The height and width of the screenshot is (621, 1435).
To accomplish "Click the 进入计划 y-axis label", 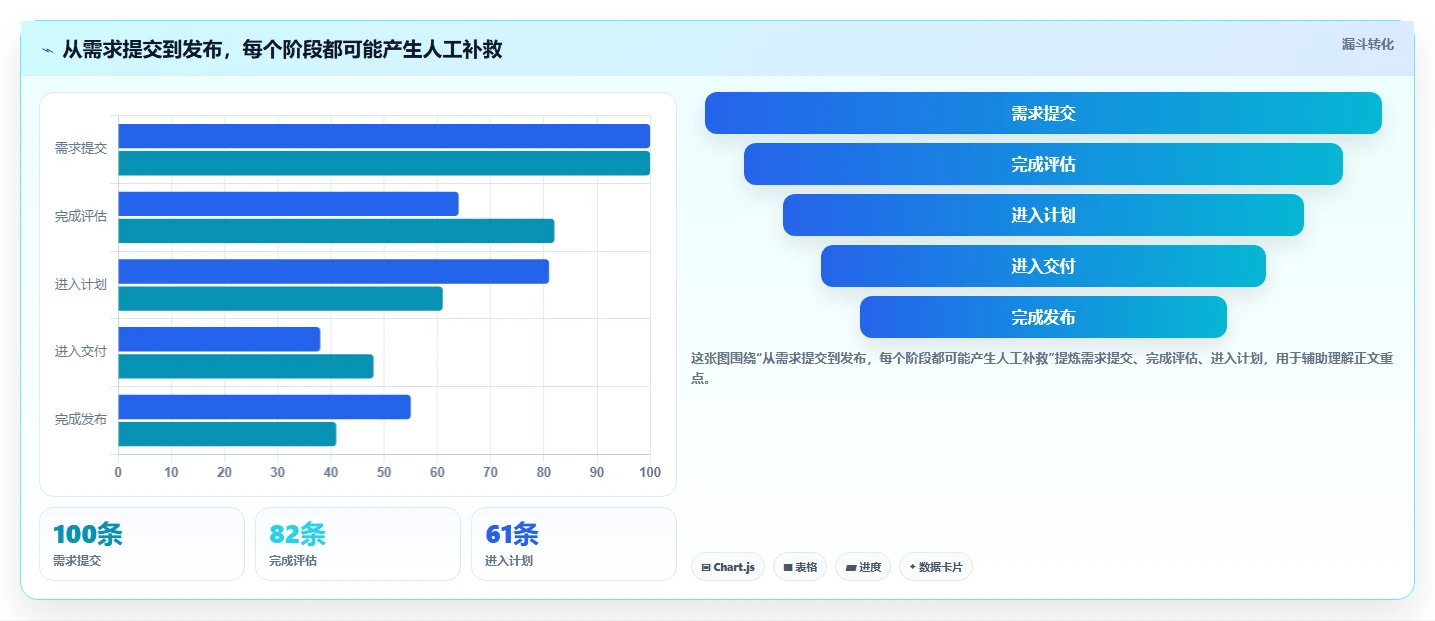I will point(81,284).
